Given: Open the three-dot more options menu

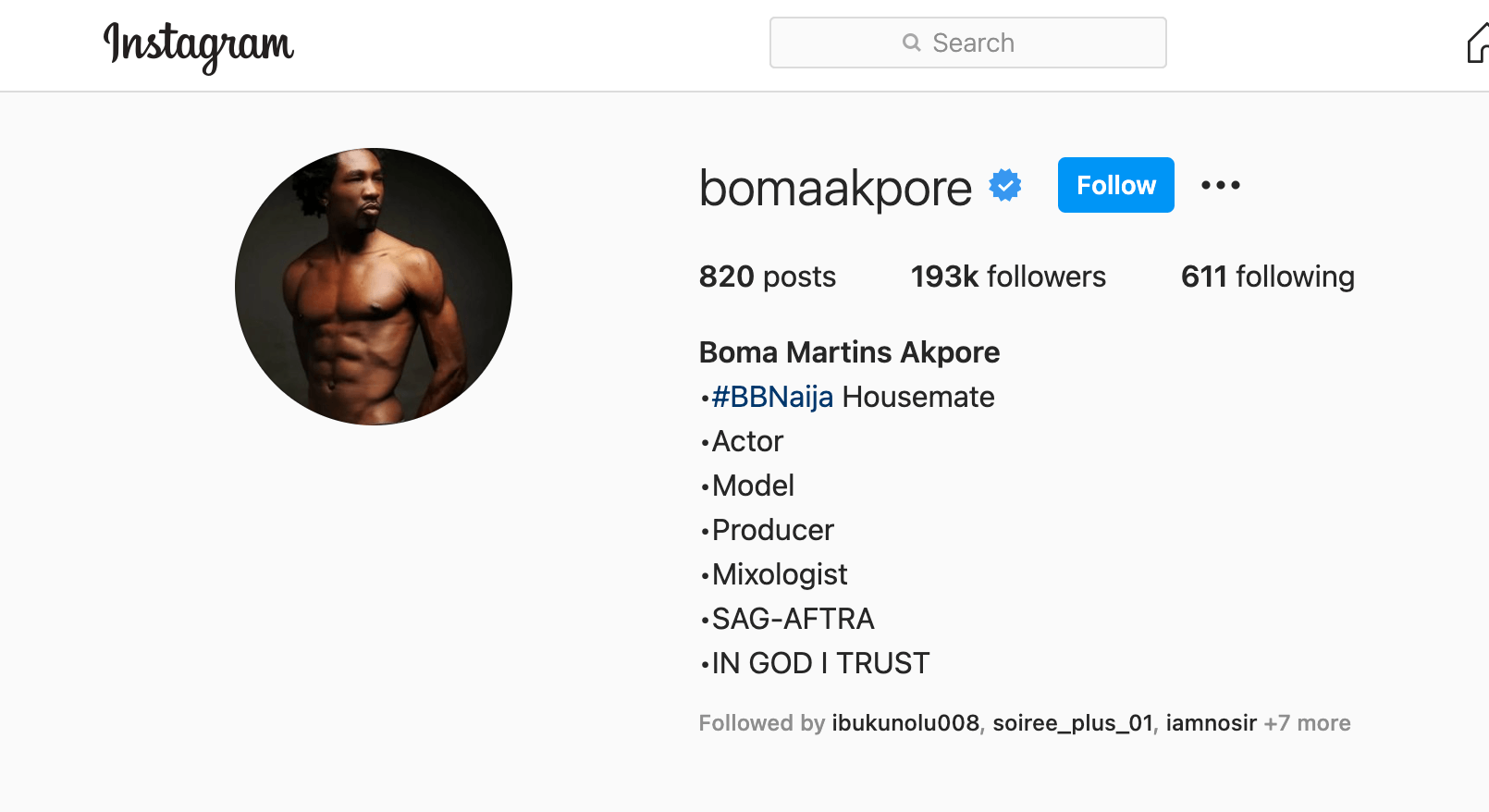Looking at the screenshot, I should (x=1220, y=185).
